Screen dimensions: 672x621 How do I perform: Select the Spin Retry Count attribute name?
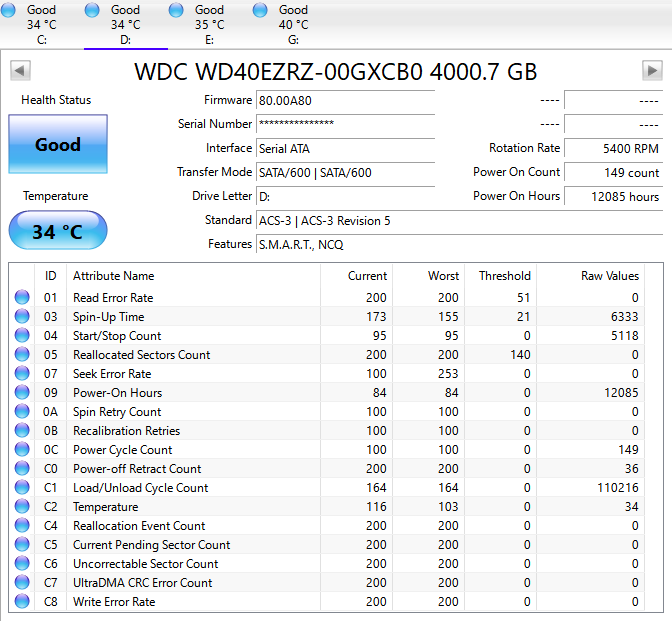coord(117,412)
